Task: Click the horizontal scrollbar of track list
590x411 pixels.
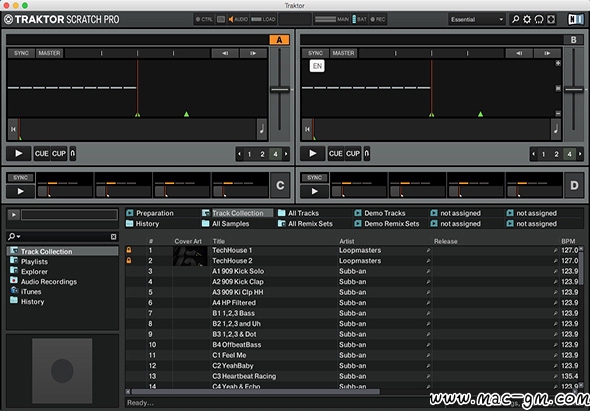Action: (x=255, y=392)
